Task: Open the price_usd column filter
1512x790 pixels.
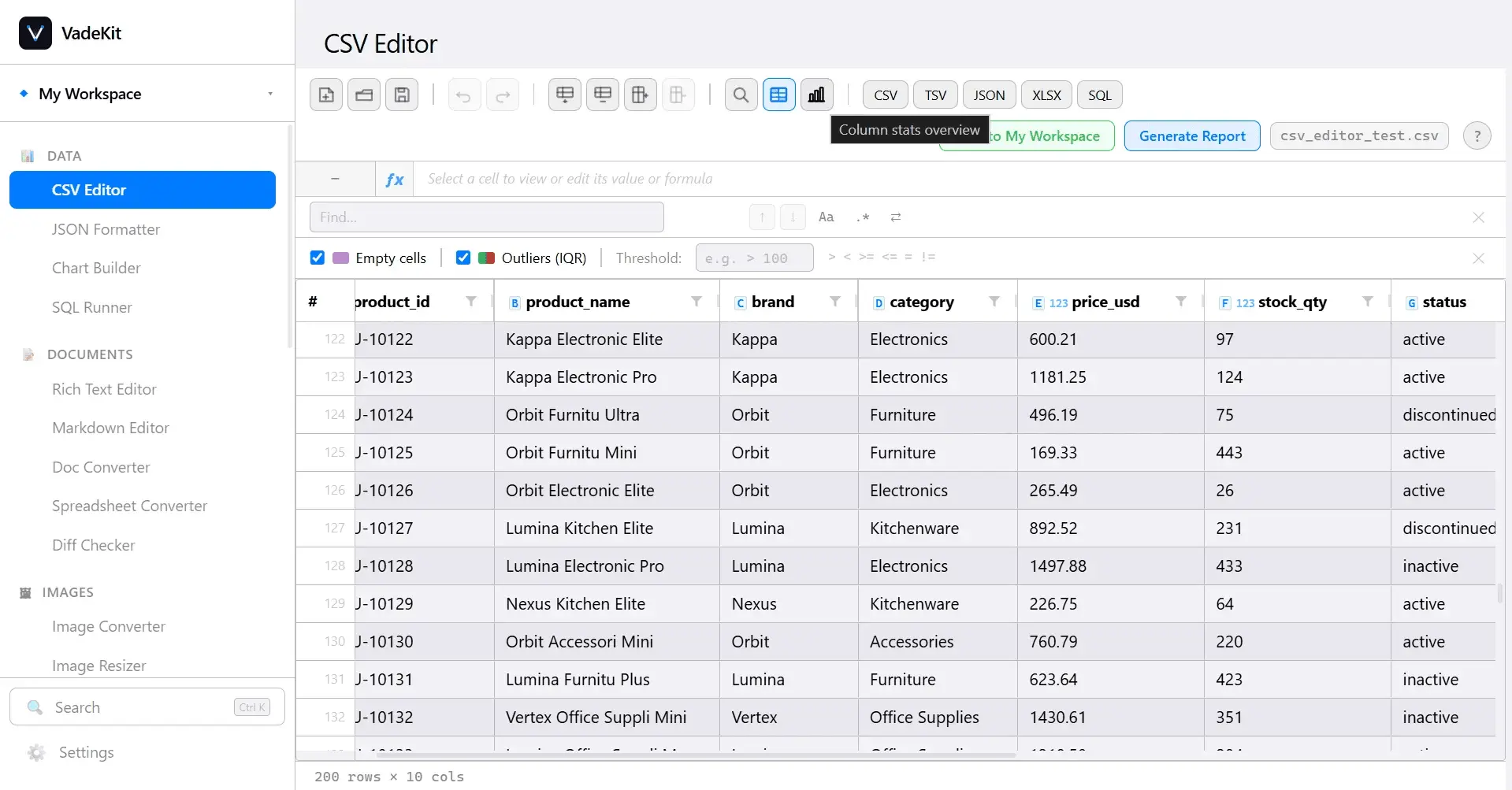Action: (1181, 302)
